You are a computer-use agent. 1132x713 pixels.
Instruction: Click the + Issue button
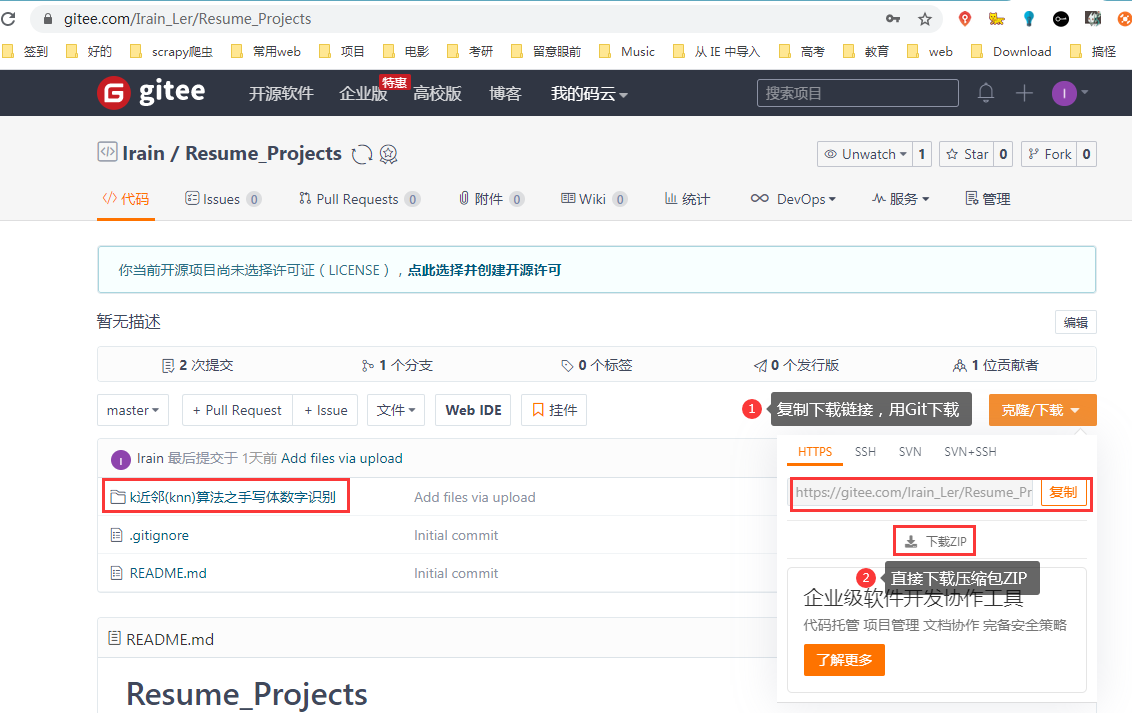pyautogui.click(x=326, y=410)
